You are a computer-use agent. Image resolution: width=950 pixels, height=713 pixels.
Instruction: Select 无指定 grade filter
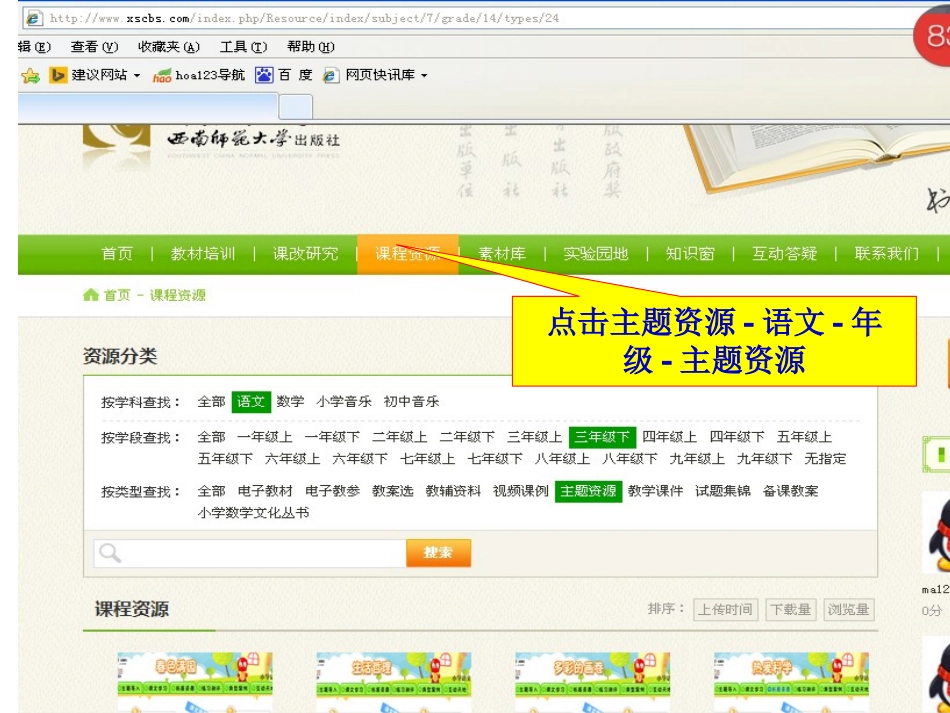point(825,459)
